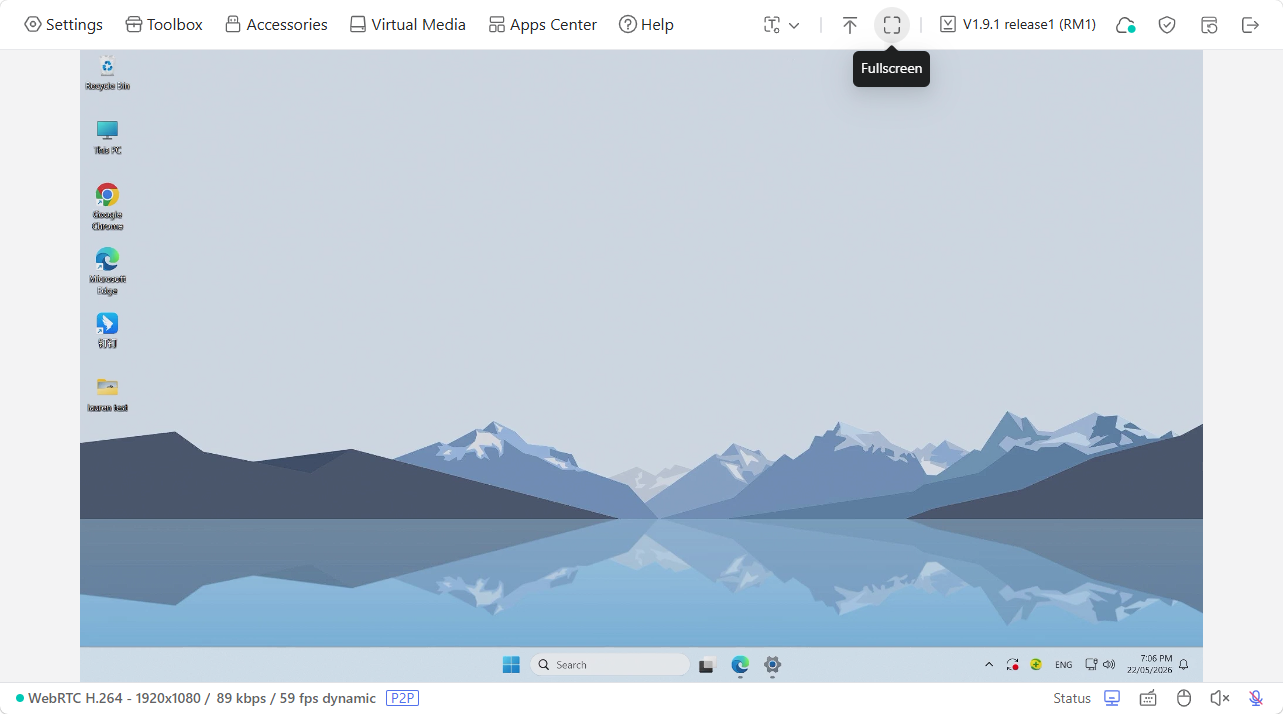Click the taskbar Search box
This screenshot has height=714, width=1283.
[609, 664]
